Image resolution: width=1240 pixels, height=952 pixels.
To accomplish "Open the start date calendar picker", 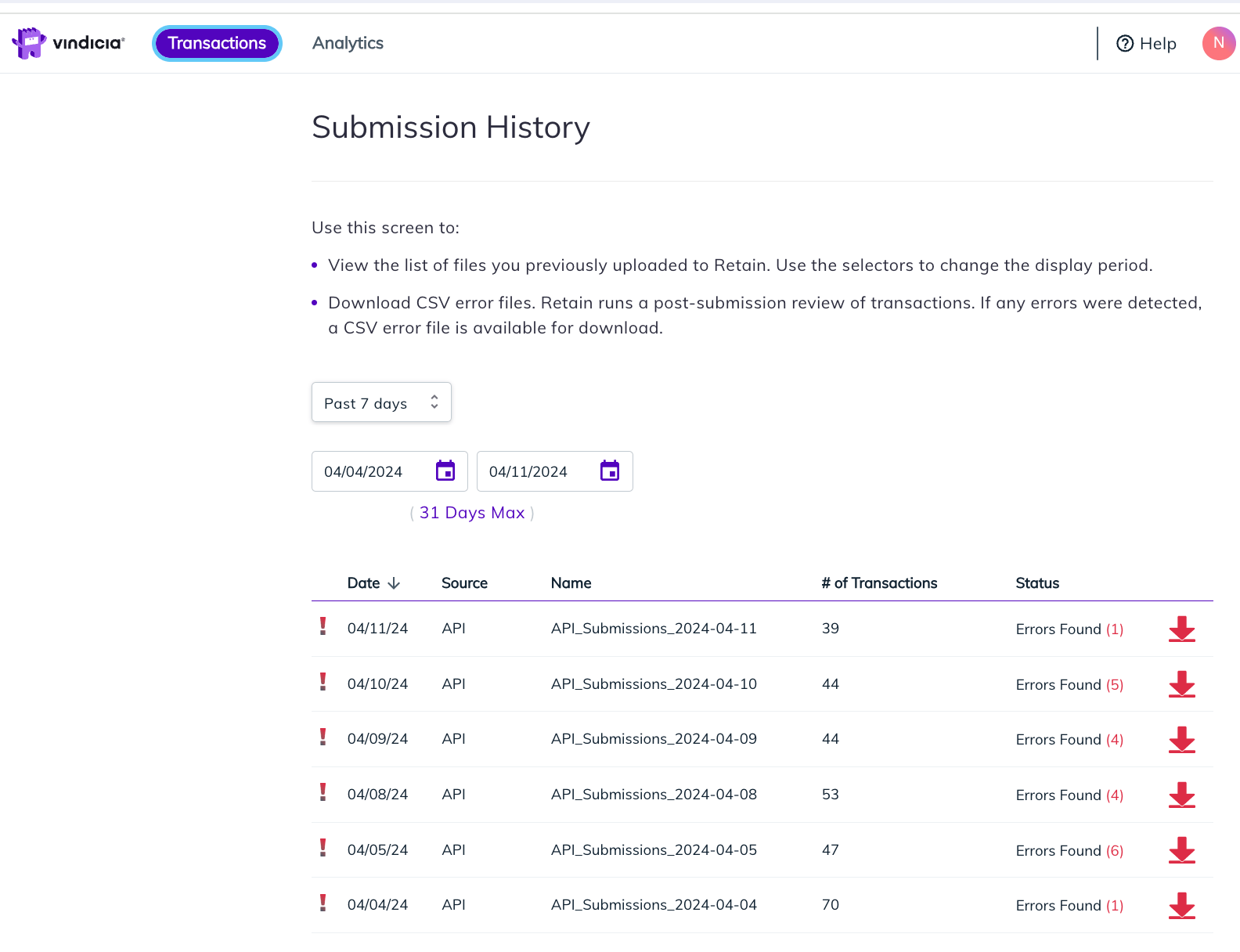I will click(x=445, y=471).
